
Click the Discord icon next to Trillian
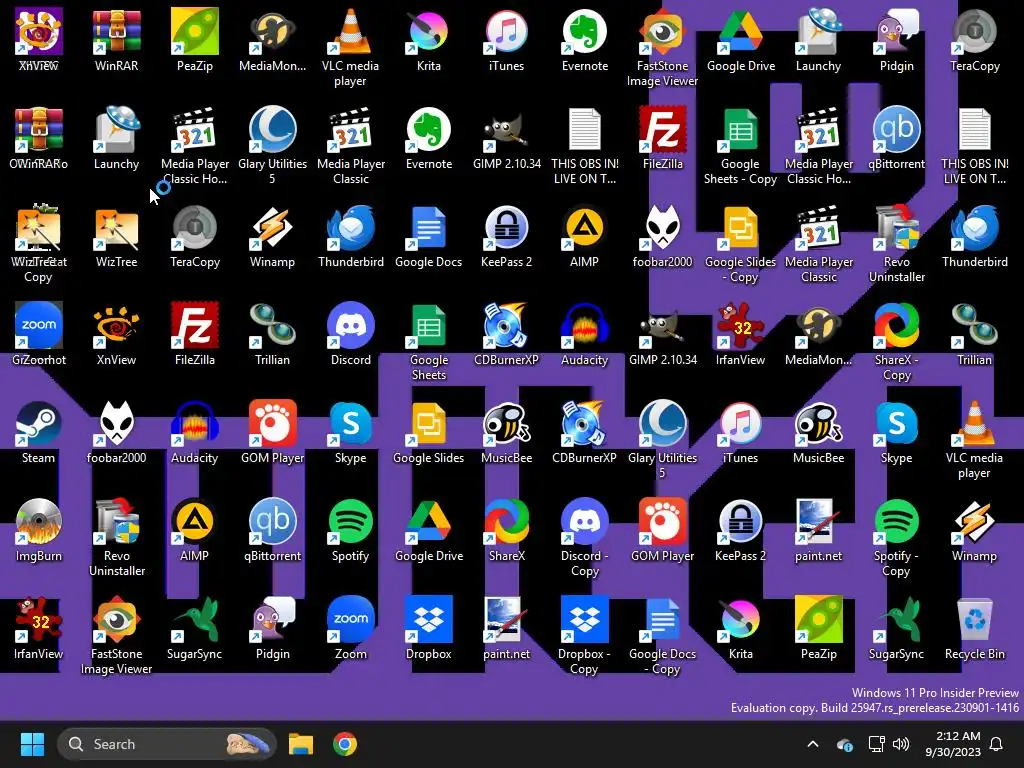351,334
